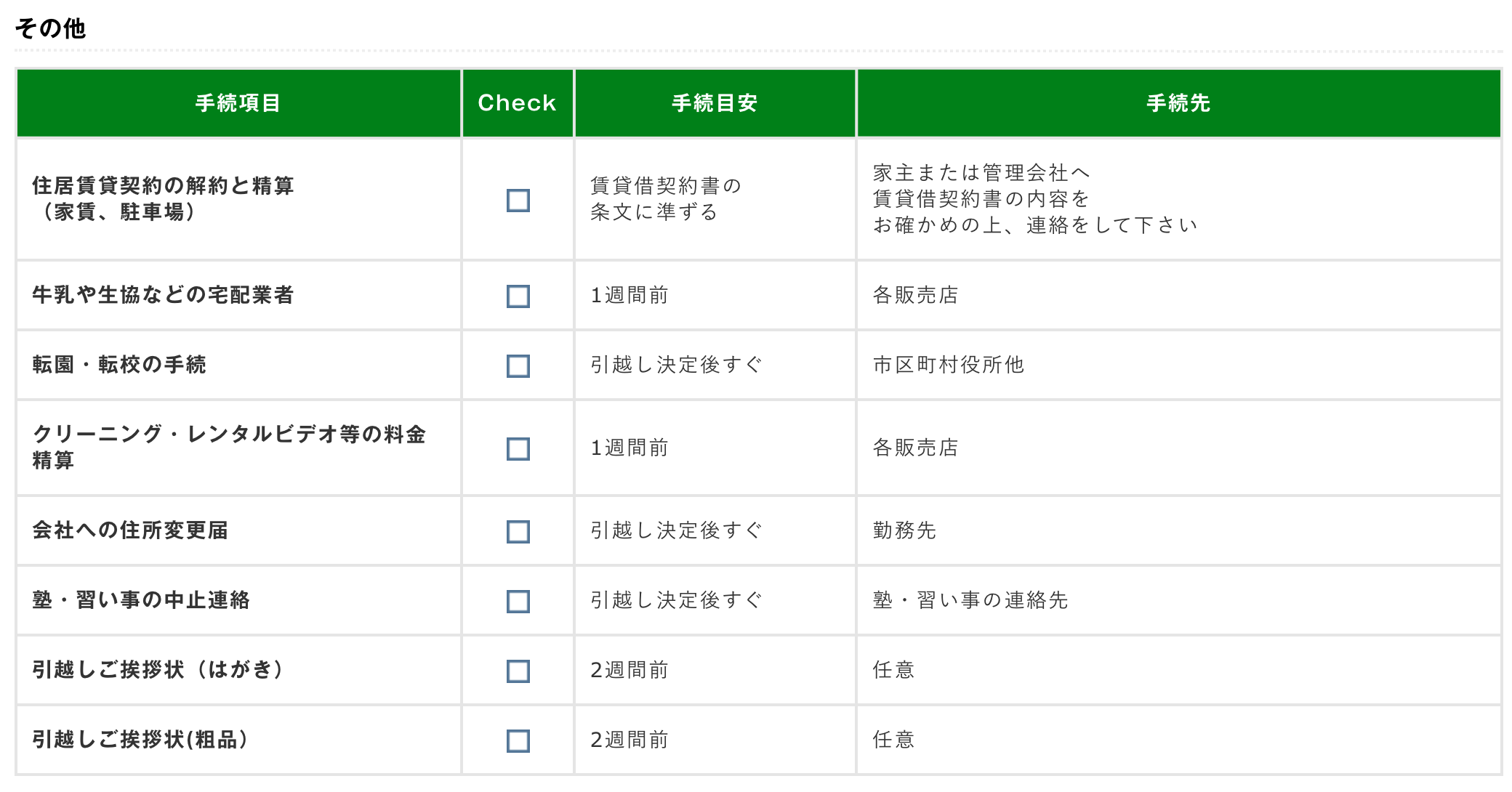This screenshot has width=1512, height=792.
Task: Mark クリーニング・レンタルビデオ料金精算 checkbox
Action: pyautogui.click(x=518, y=449)
